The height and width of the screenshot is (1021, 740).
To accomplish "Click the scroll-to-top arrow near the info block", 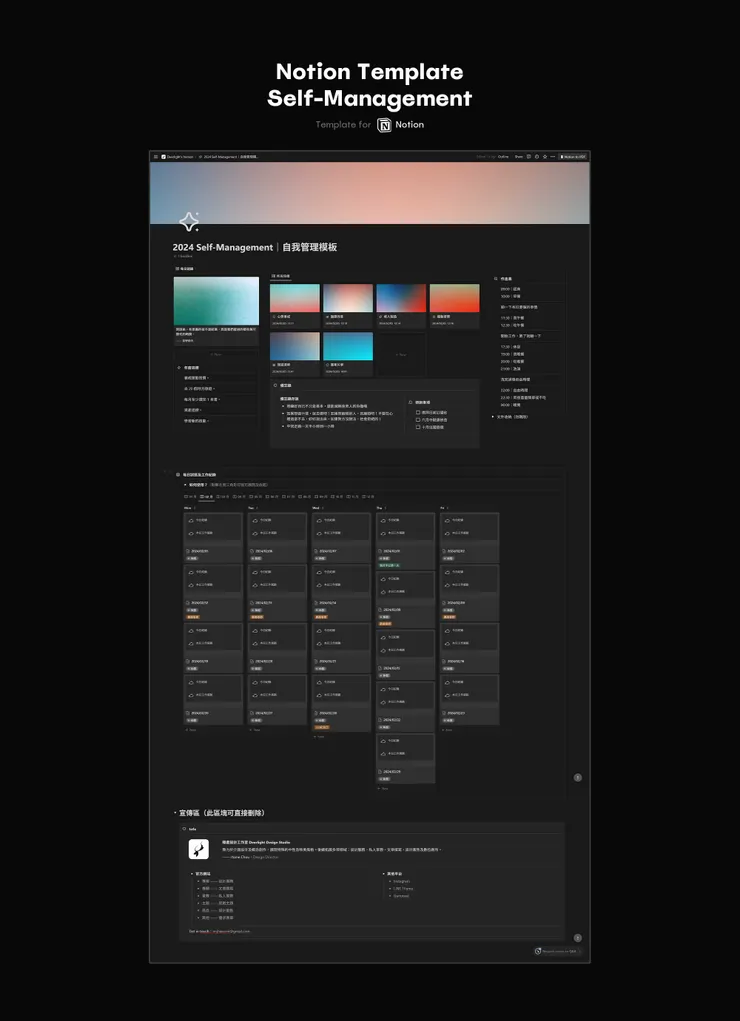I will [577, 938].
